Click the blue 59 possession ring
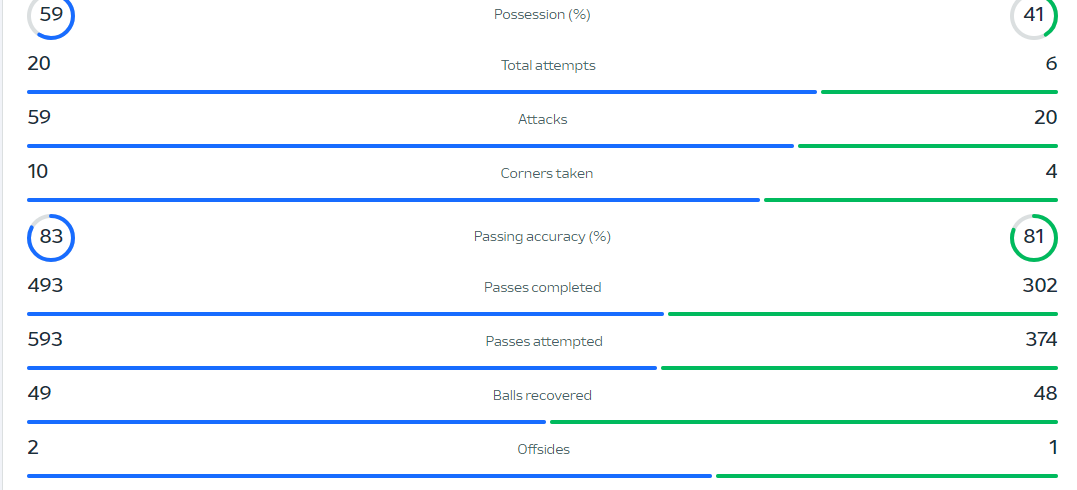This screenshot has width=1077, height=490. pos(51,15)
